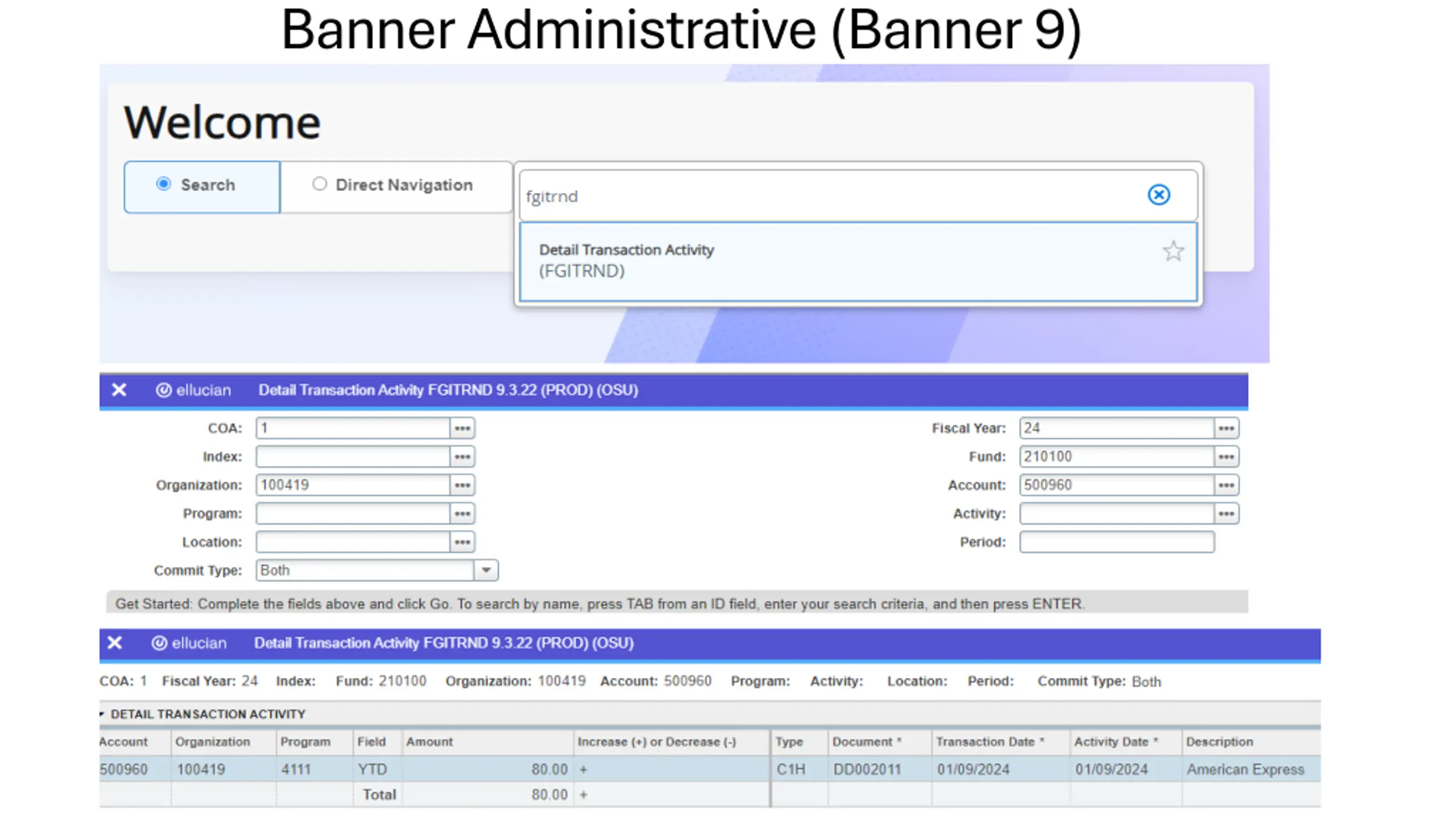Choose the Detail Transaction Activity (FGITRND) result
This screenshot has height=819, width=1456.
[858, 262]
